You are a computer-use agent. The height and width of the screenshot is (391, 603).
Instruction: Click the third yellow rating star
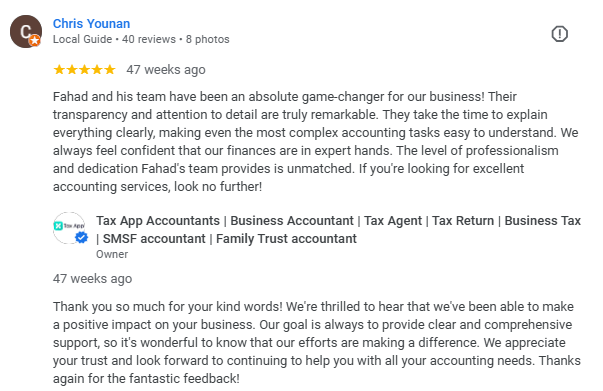[85, 70]
